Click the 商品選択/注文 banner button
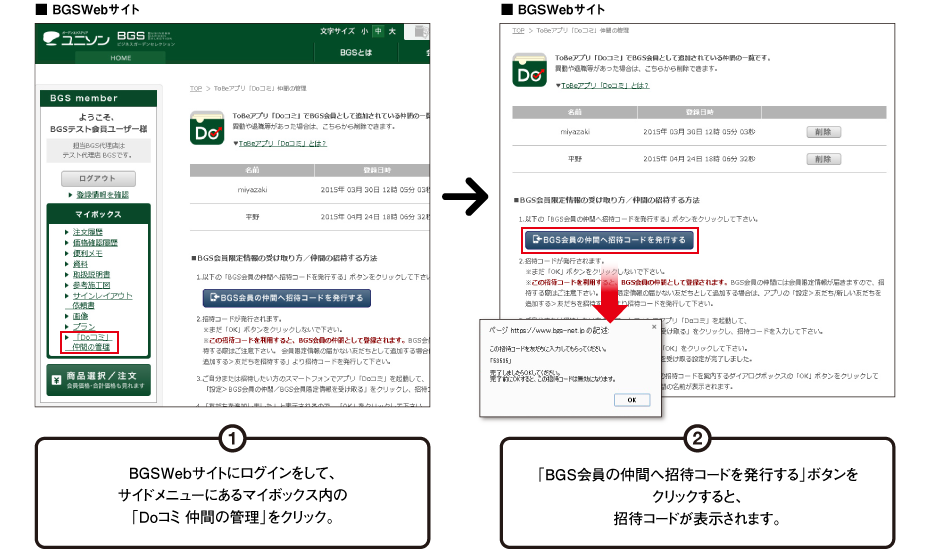The image size is (930, 550). (98, 380)
